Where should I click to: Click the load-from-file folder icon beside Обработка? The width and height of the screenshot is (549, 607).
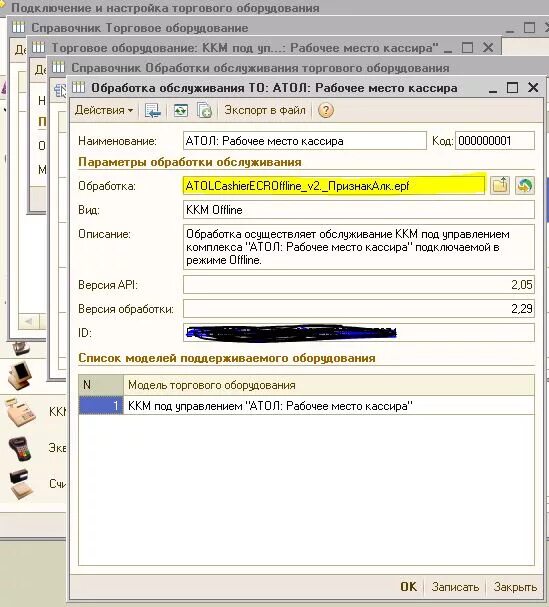(500, 185)
